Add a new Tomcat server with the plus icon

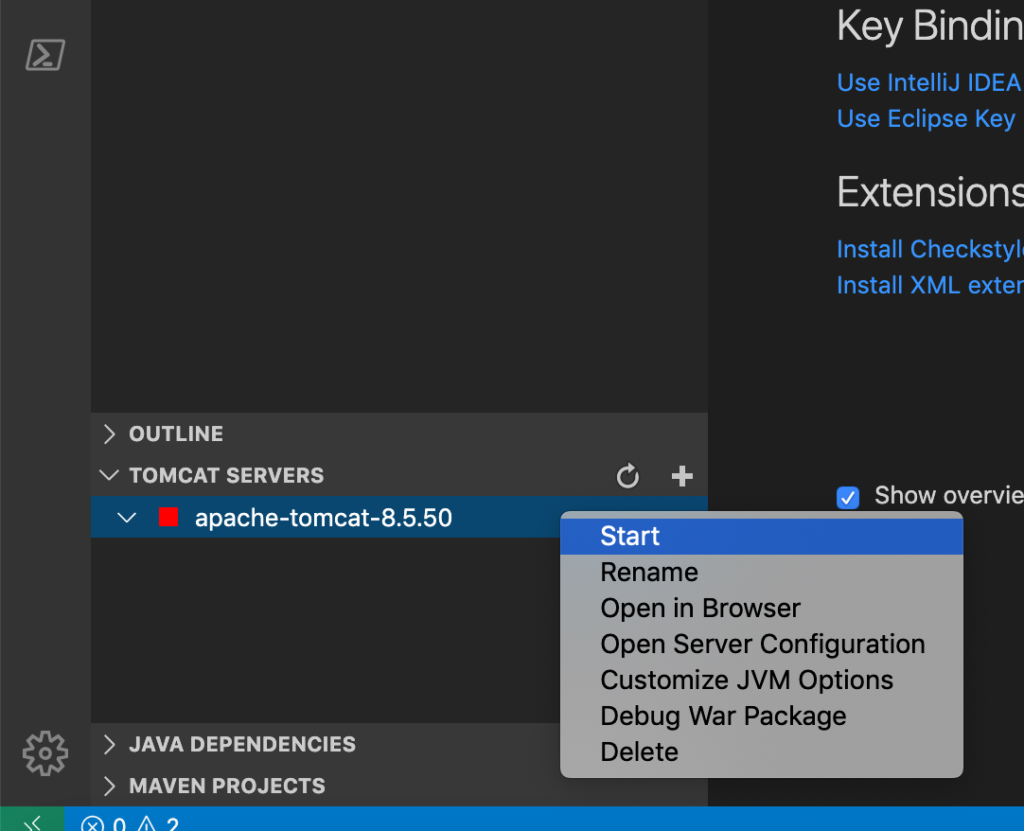point(681,476)
